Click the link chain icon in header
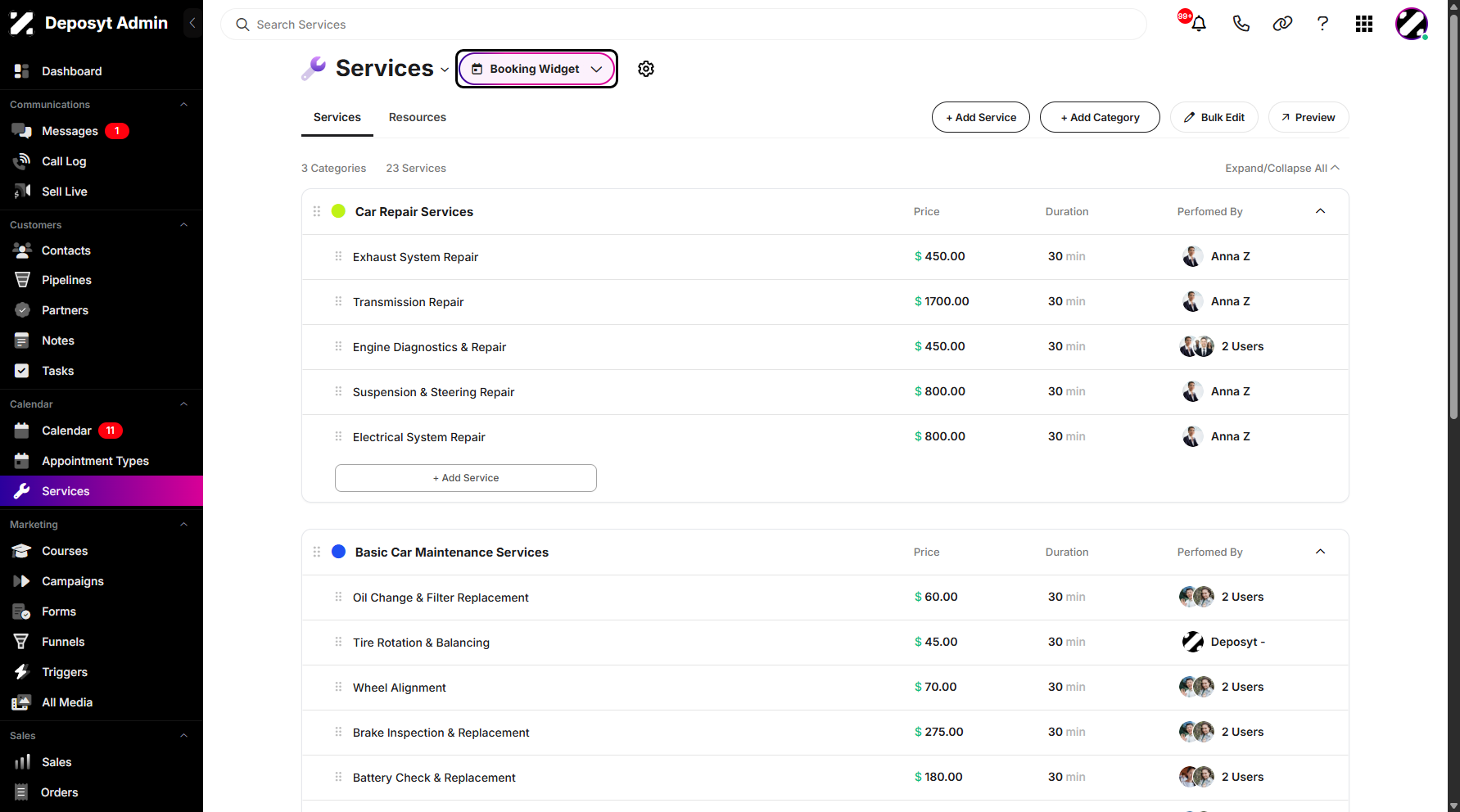This screenshot has height=812, width=1460. click(x=1282, y=24)
